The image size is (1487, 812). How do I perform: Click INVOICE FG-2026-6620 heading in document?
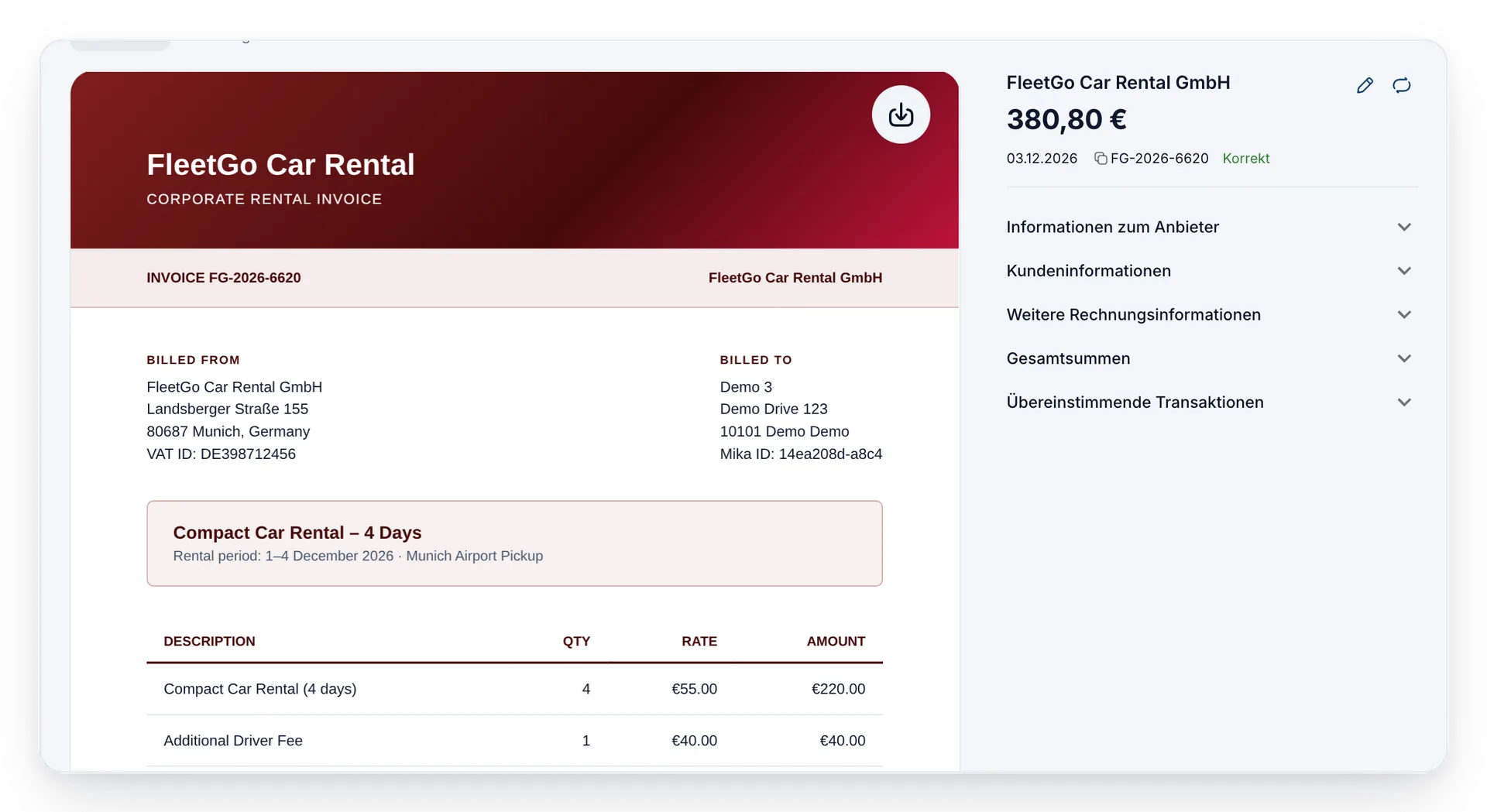[224, 278]
